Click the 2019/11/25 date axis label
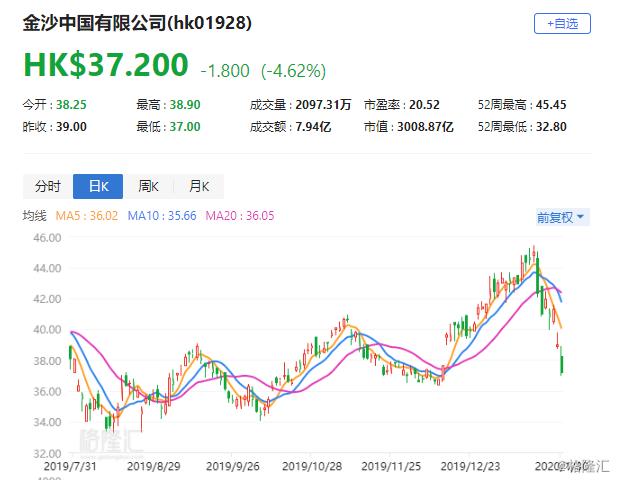The width and height of the screenshot is (617, 480). pyautogui.click(x=391, y=466)
